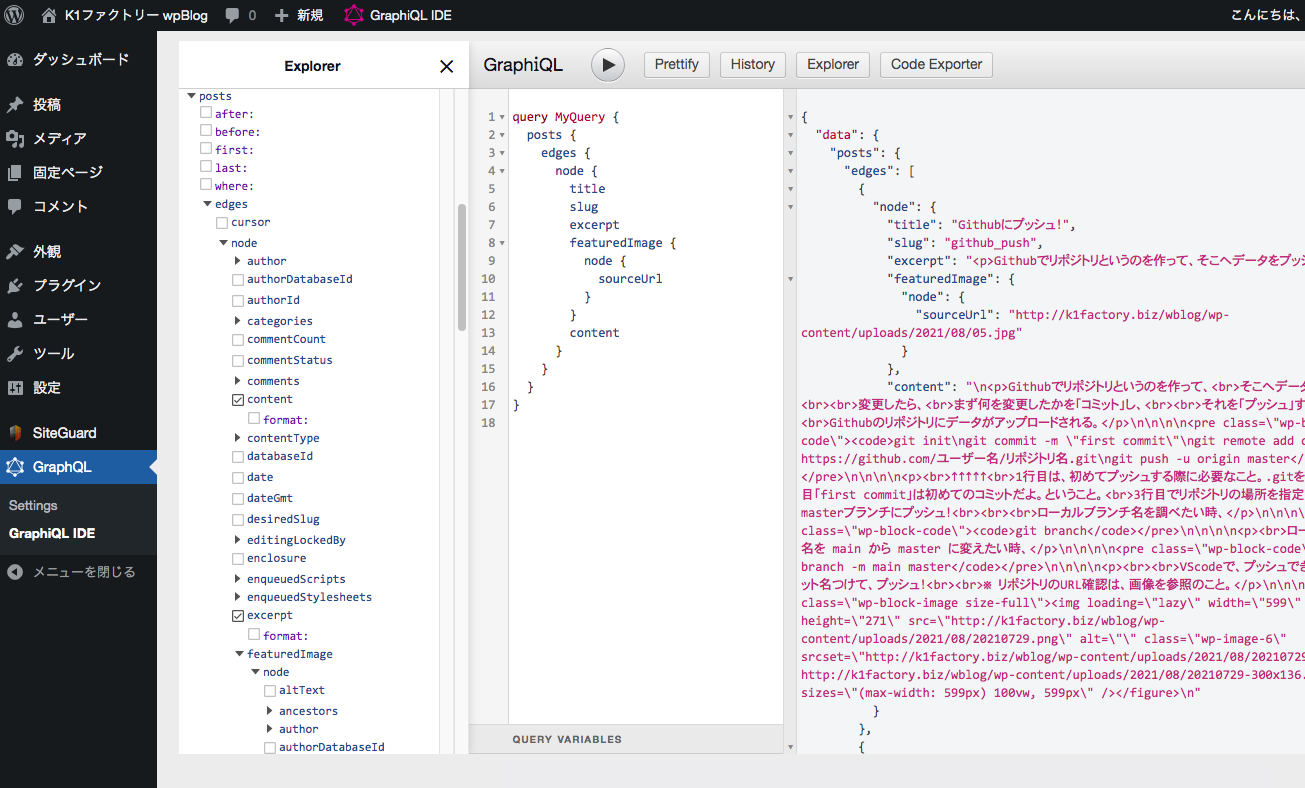1305x788 pixels.
Task: Check the cursor field checkbox
Action: pos(222,222)
